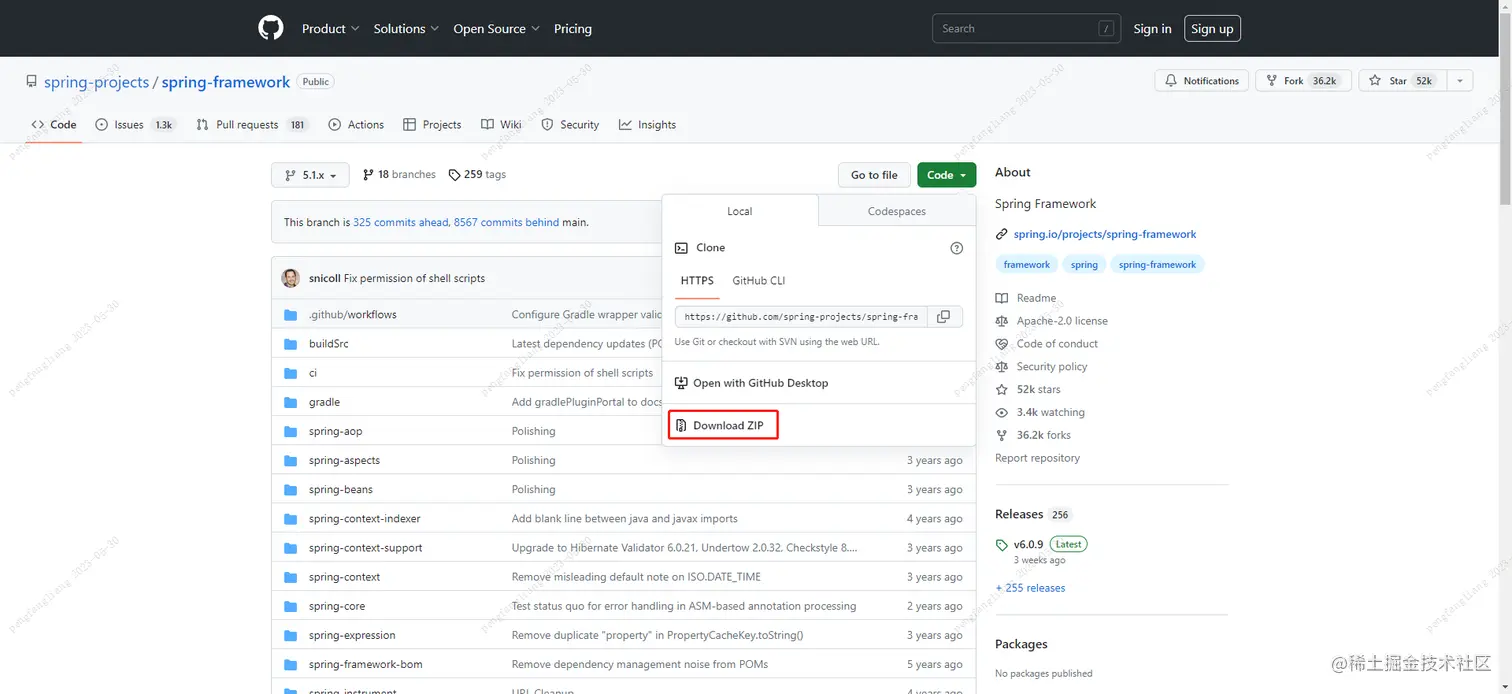This screenshot has height=694, width=1512.
Task: Open the spring-expression folder
Action: click(352, 635)
